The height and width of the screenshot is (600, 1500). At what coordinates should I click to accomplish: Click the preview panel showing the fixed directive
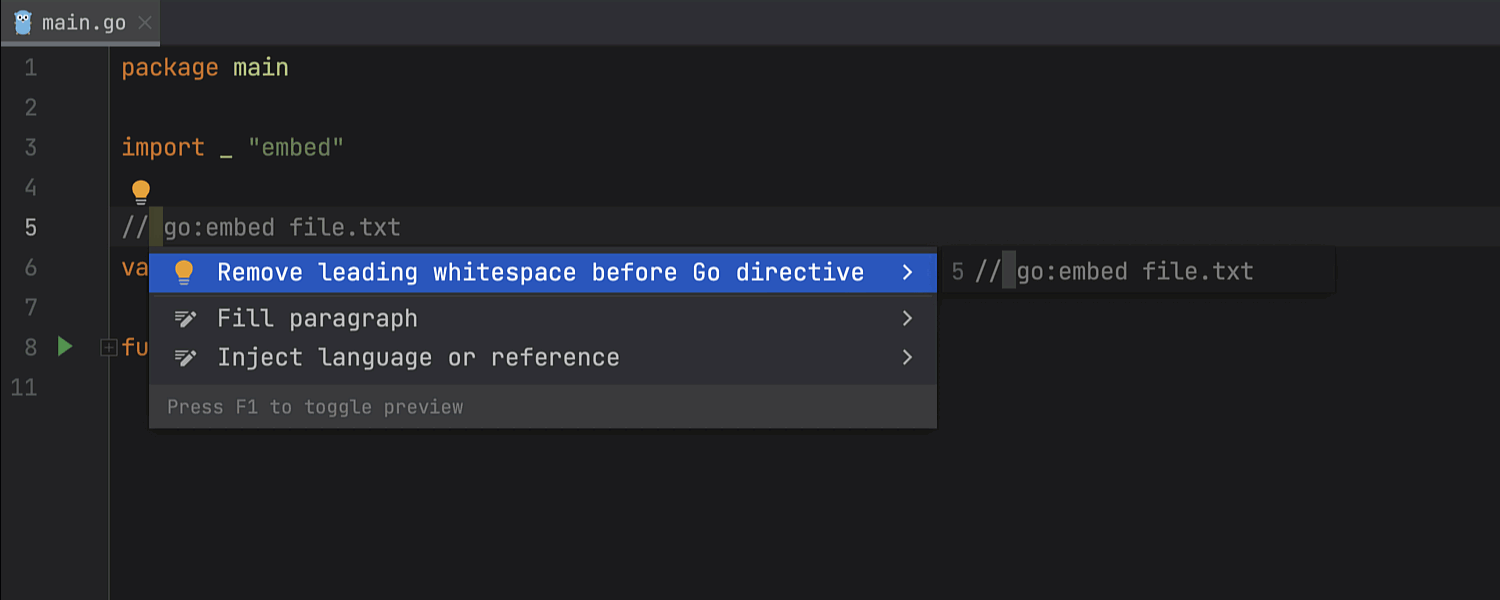[x=1135, y=272]
